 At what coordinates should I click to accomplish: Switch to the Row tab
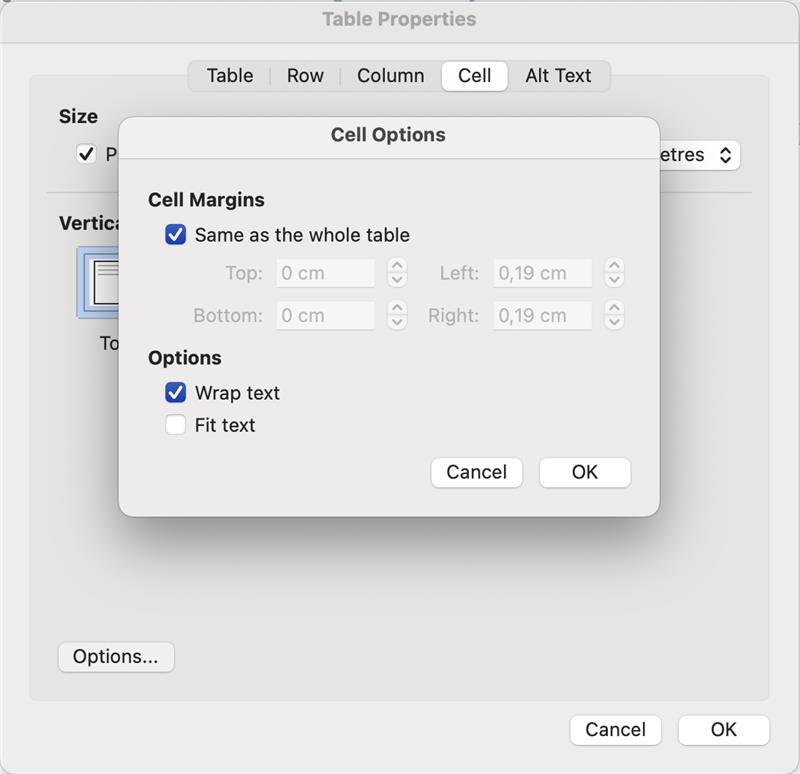coord(305,75)
